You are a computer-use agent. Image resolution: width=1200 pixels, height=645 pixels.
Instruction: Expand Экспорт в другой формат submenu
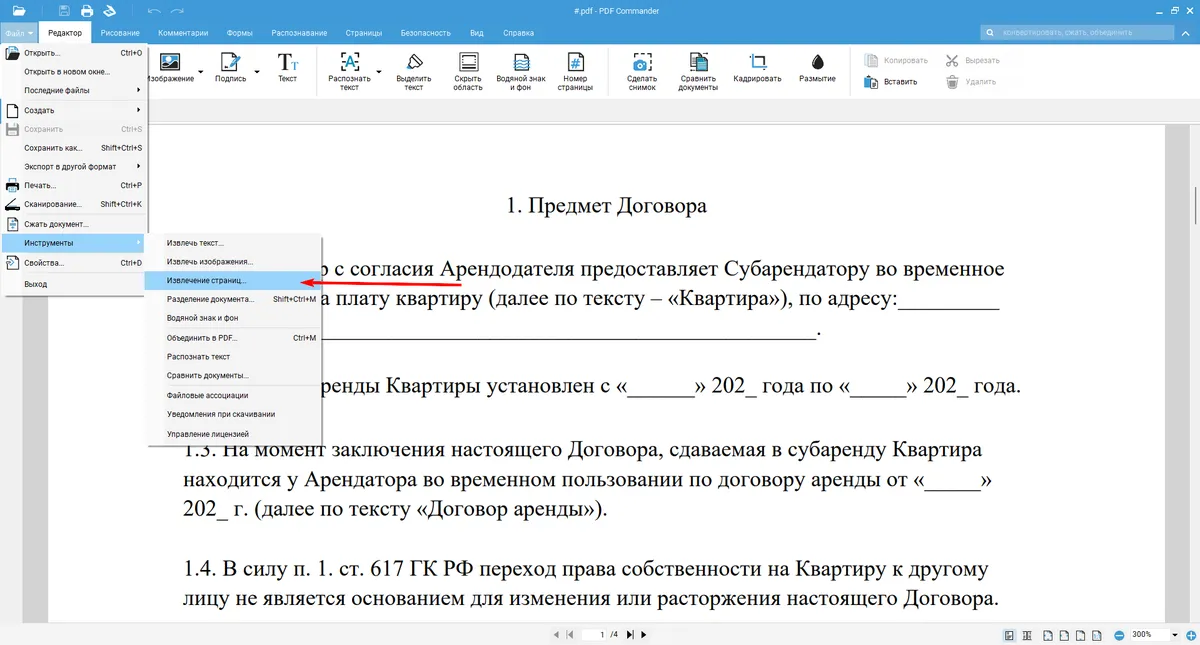[75, 166]
